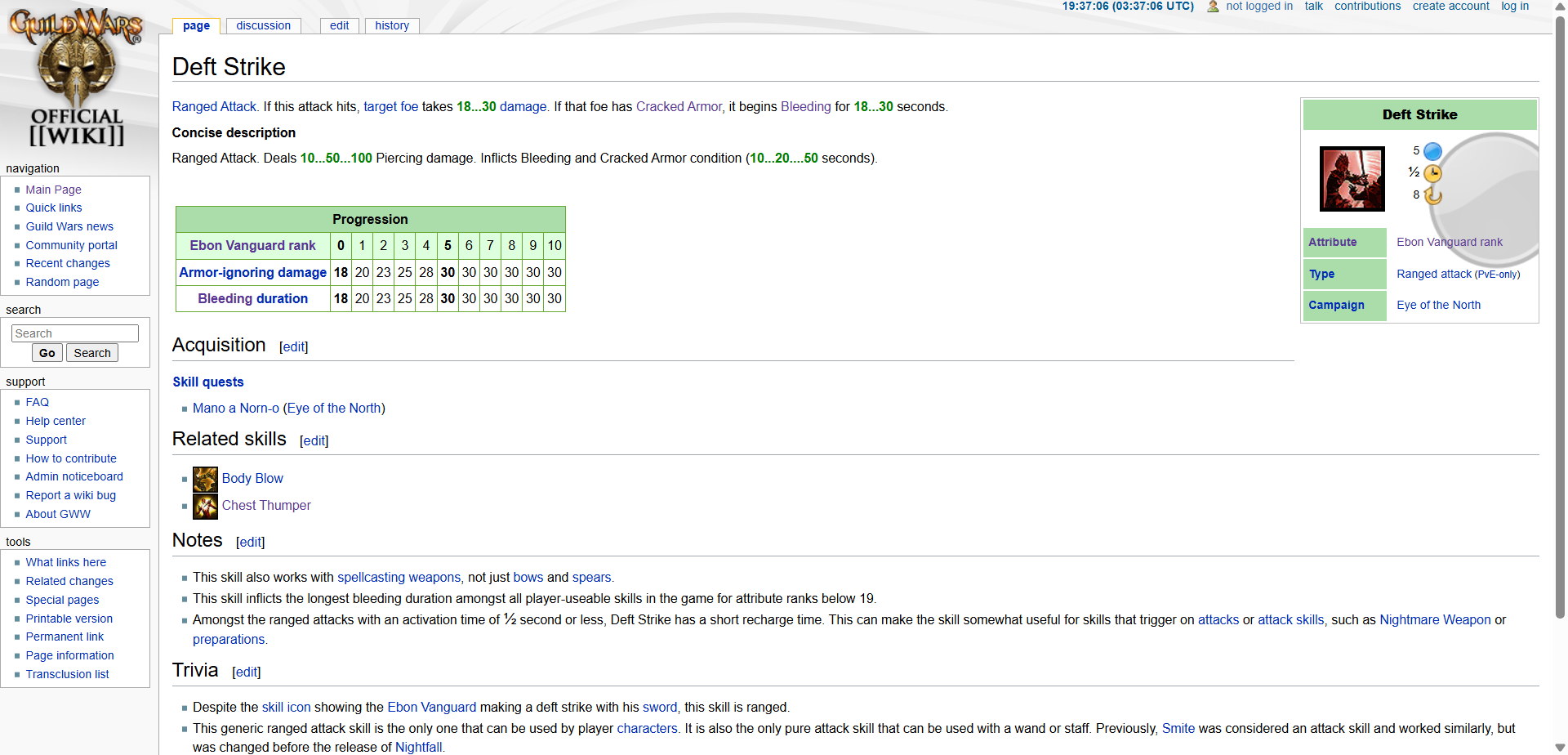Click the Chest Thumper skill icon

pos(205,507)
